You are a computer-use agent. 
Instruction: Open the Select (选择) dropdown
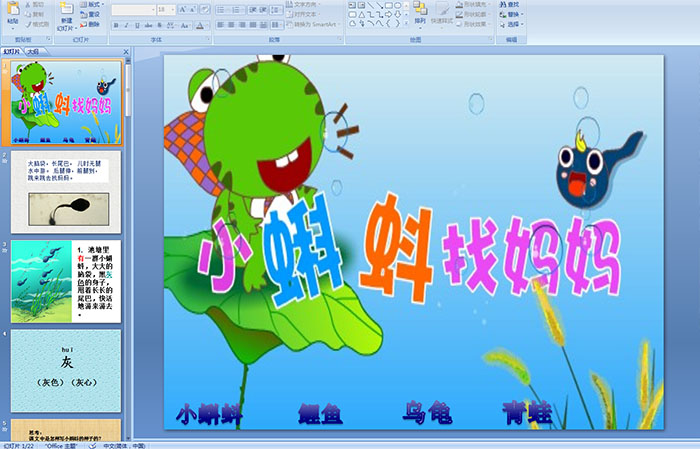tap(511, 24)
